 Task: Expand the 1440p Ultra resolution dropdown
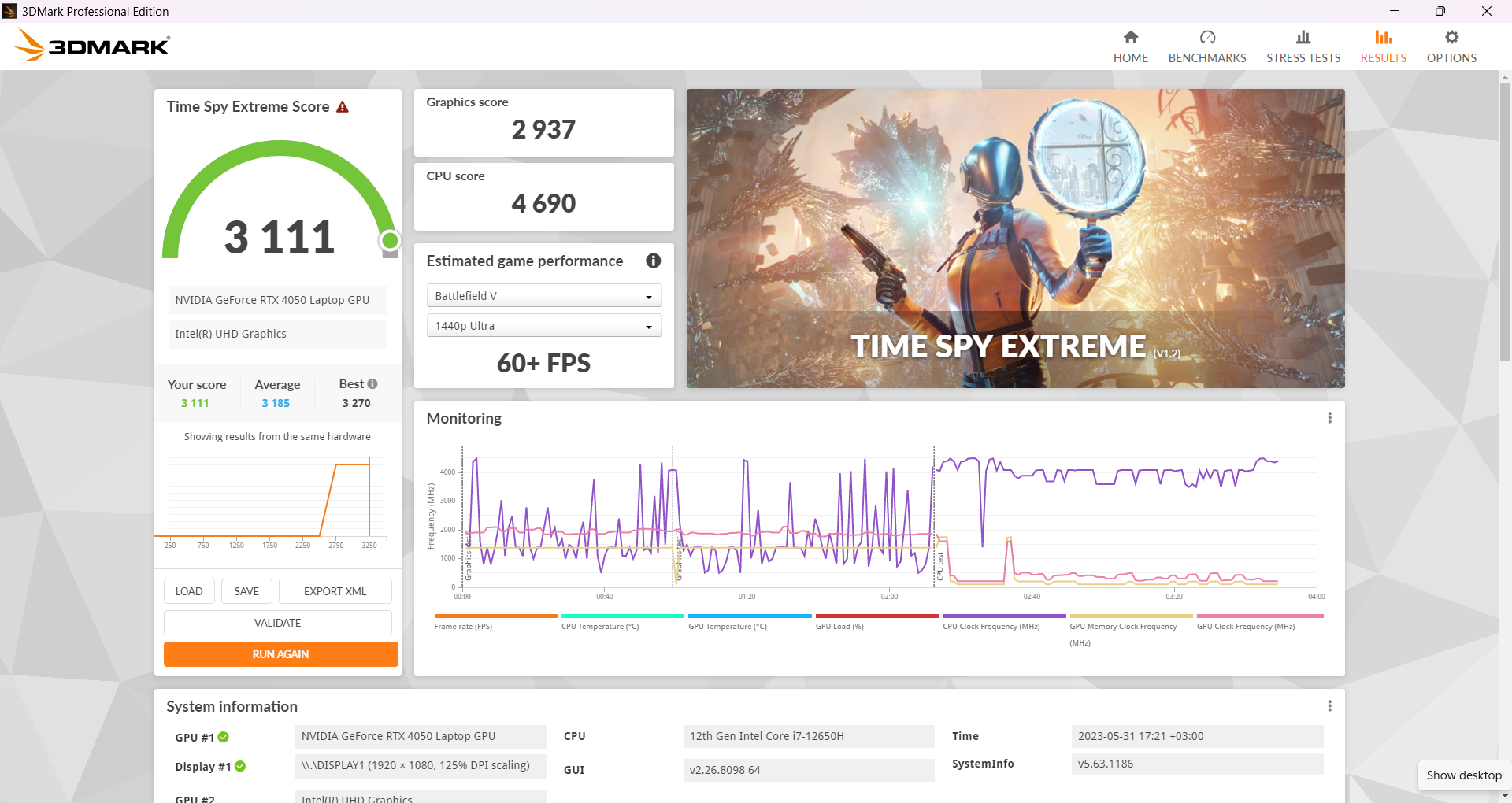pyautogui.click(x=543, y=326)
